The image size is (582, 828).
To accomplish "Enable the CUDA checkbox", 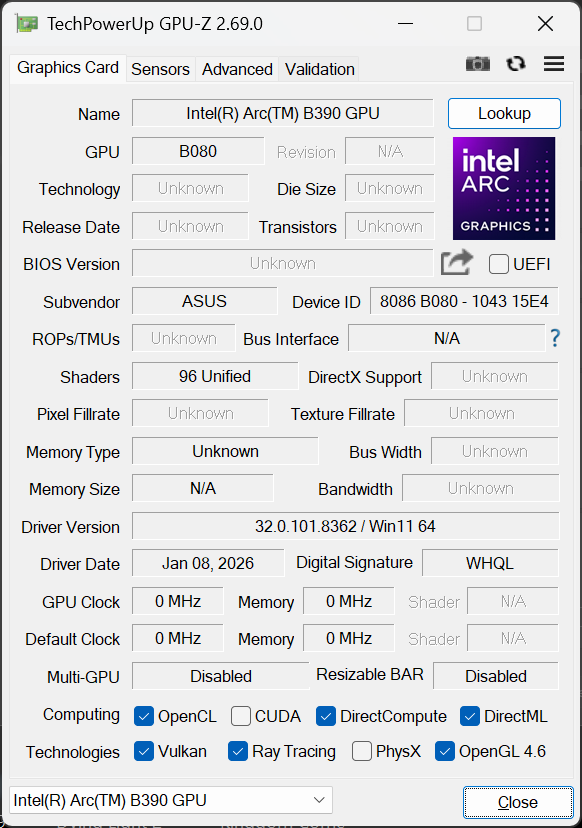I will 240,716.
